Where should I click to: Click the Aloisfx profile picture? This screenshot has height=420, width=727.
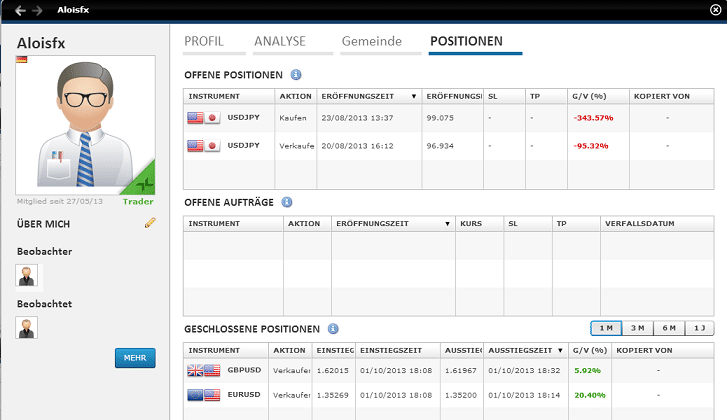pyautogui.click(x=86, y=125)
